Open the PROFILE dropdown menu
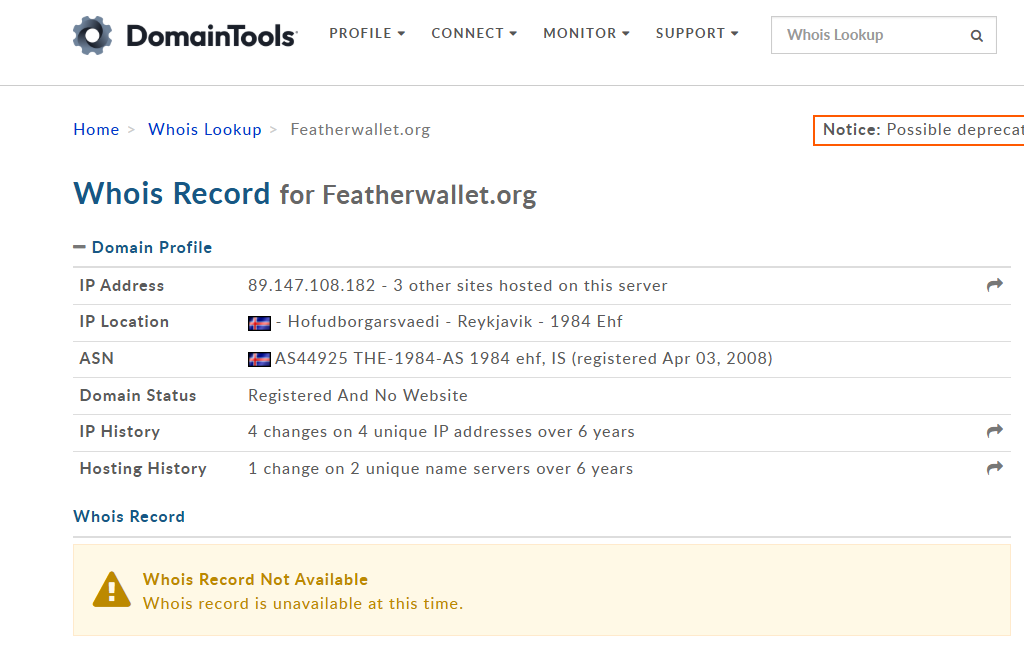Viewport: 1024px width, 659px height. tap(367, 34)
